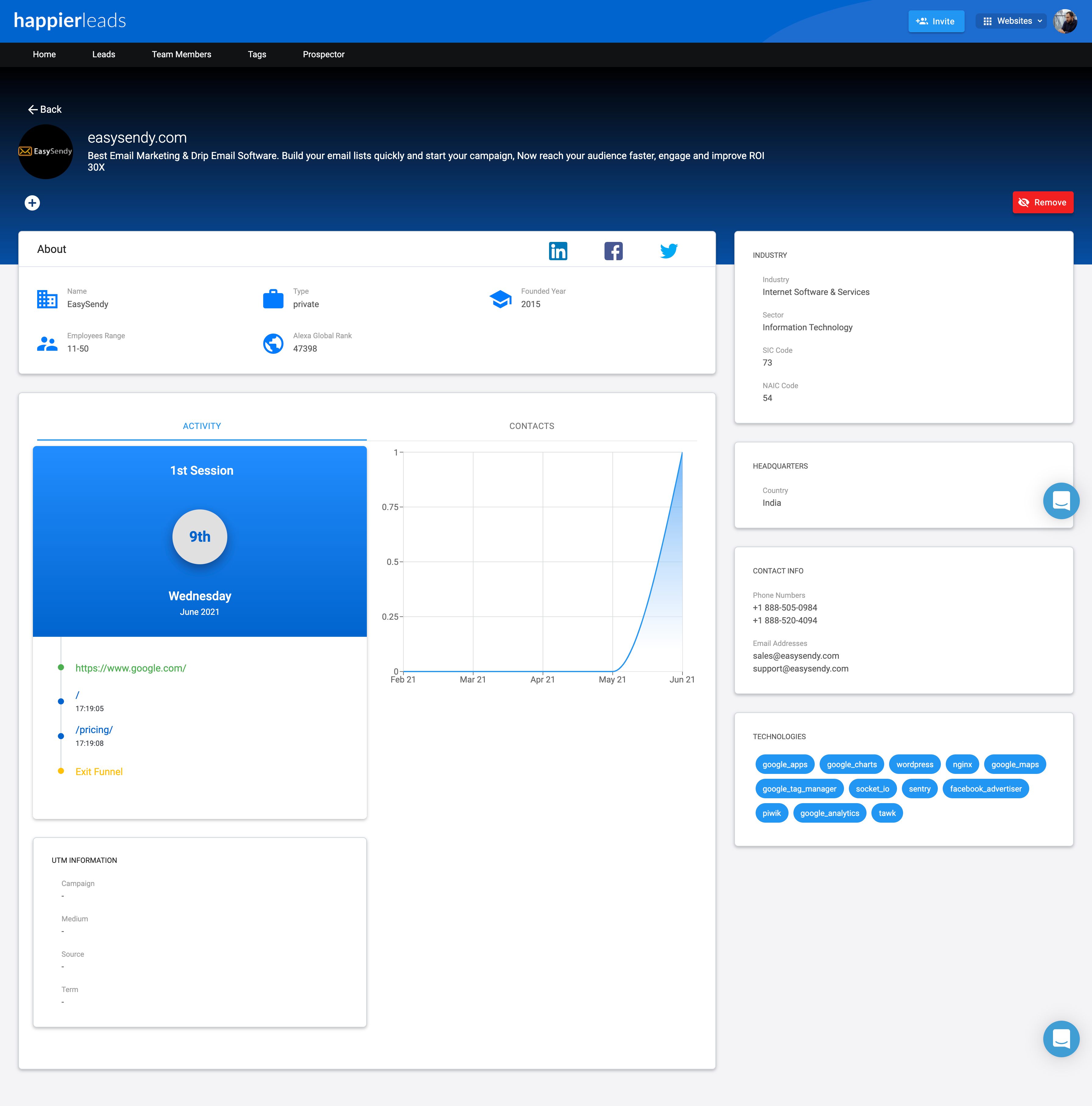Screen dimensions: 1092x1106
Task: Open the company LinkedIn page icon
Action: [558, 251]
